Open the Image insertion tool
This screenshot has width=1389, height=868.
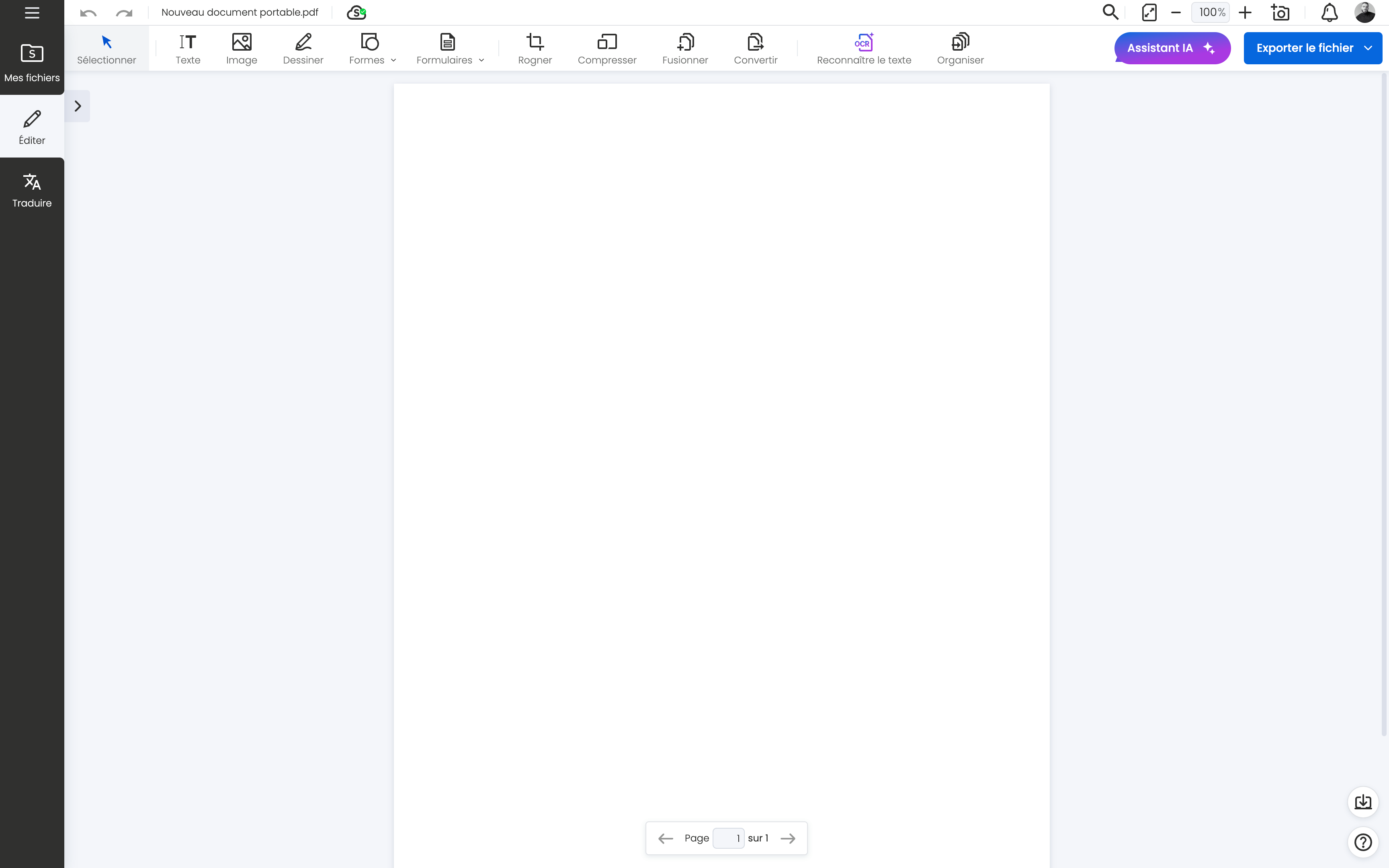point(241,48)
